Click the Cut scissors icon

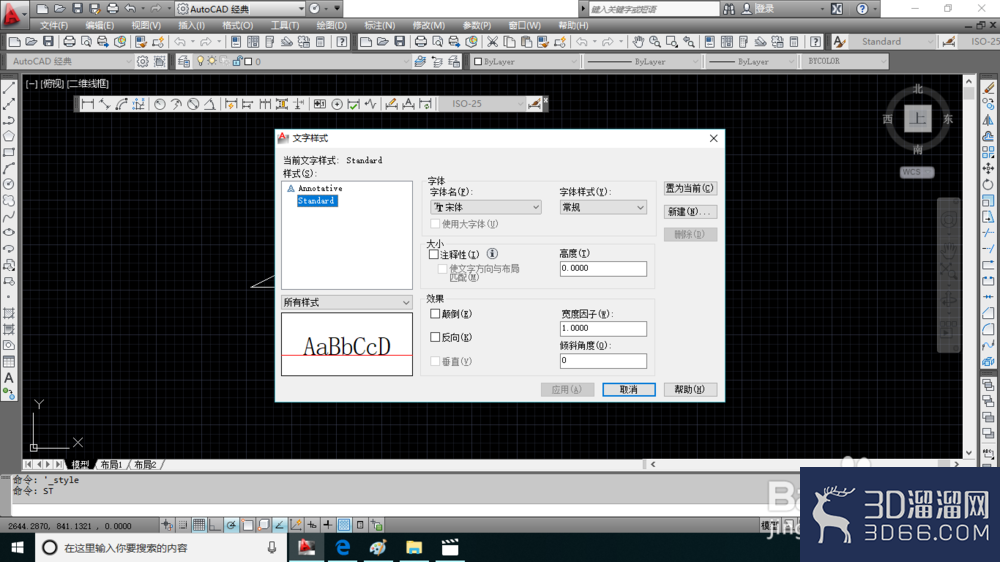coord(492,42)
